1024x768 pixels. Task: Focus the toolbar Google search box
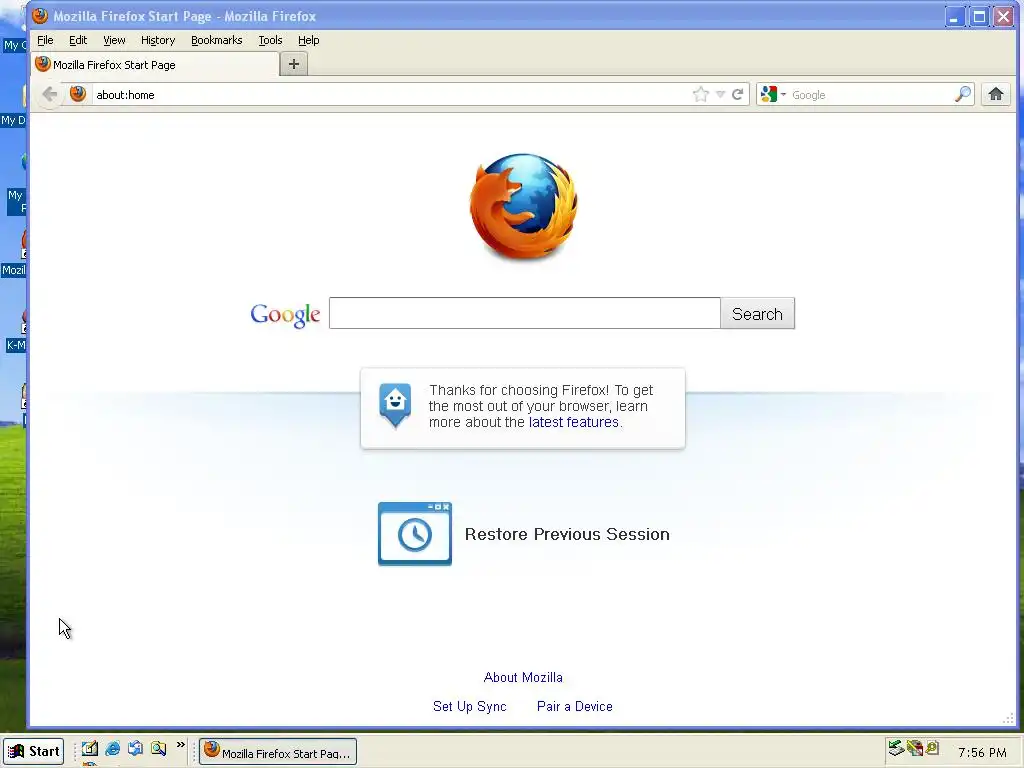click(x=872, y=95)
